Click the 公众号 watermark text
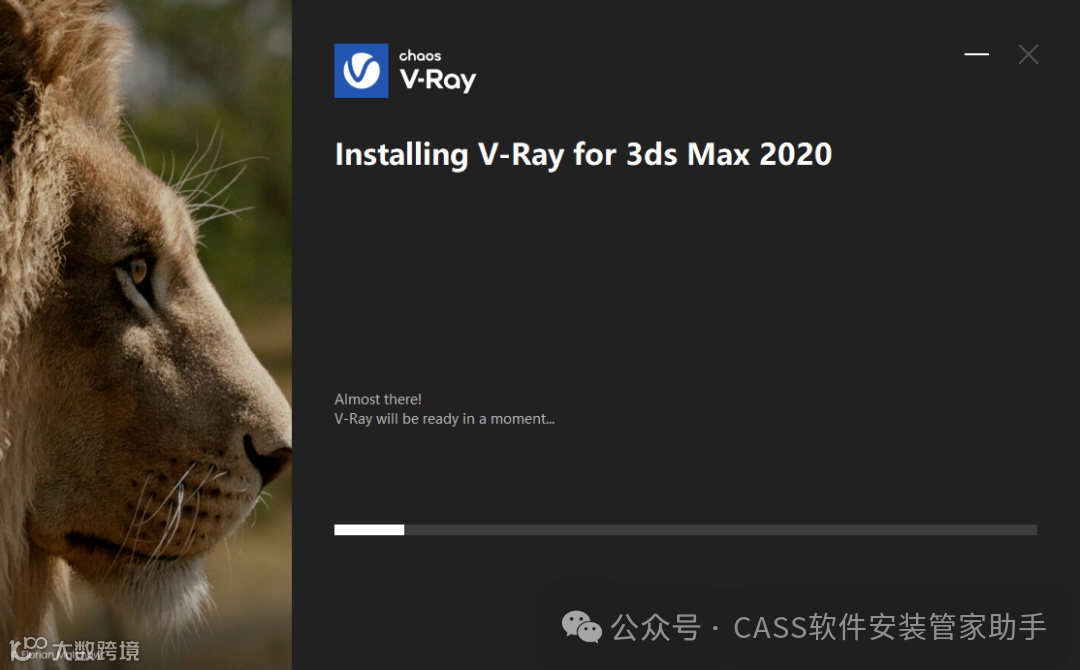Image resolution: width=1080 pixels, height=670 pixels. (656, 627)
